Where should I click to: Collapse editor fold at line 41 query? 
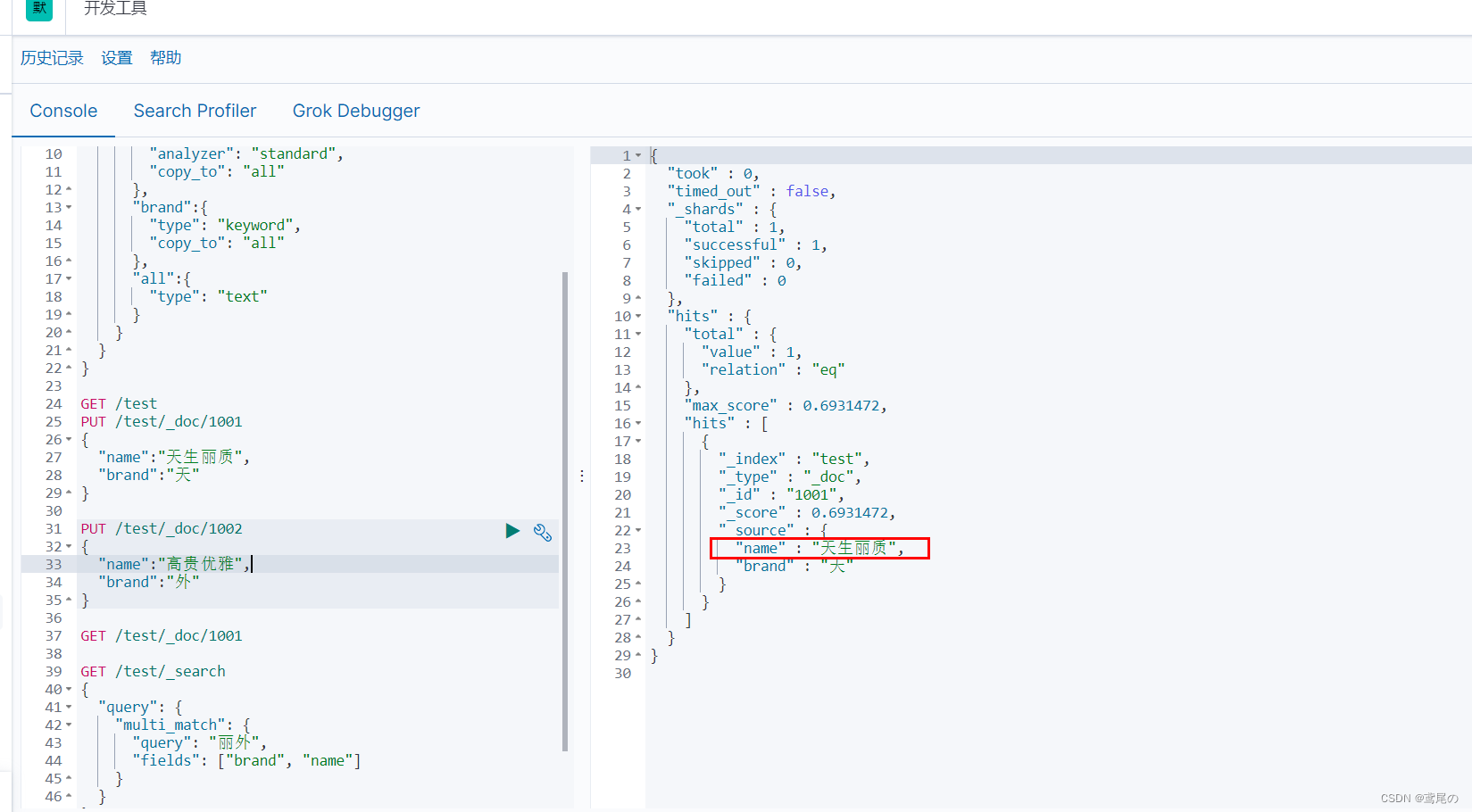69,707
